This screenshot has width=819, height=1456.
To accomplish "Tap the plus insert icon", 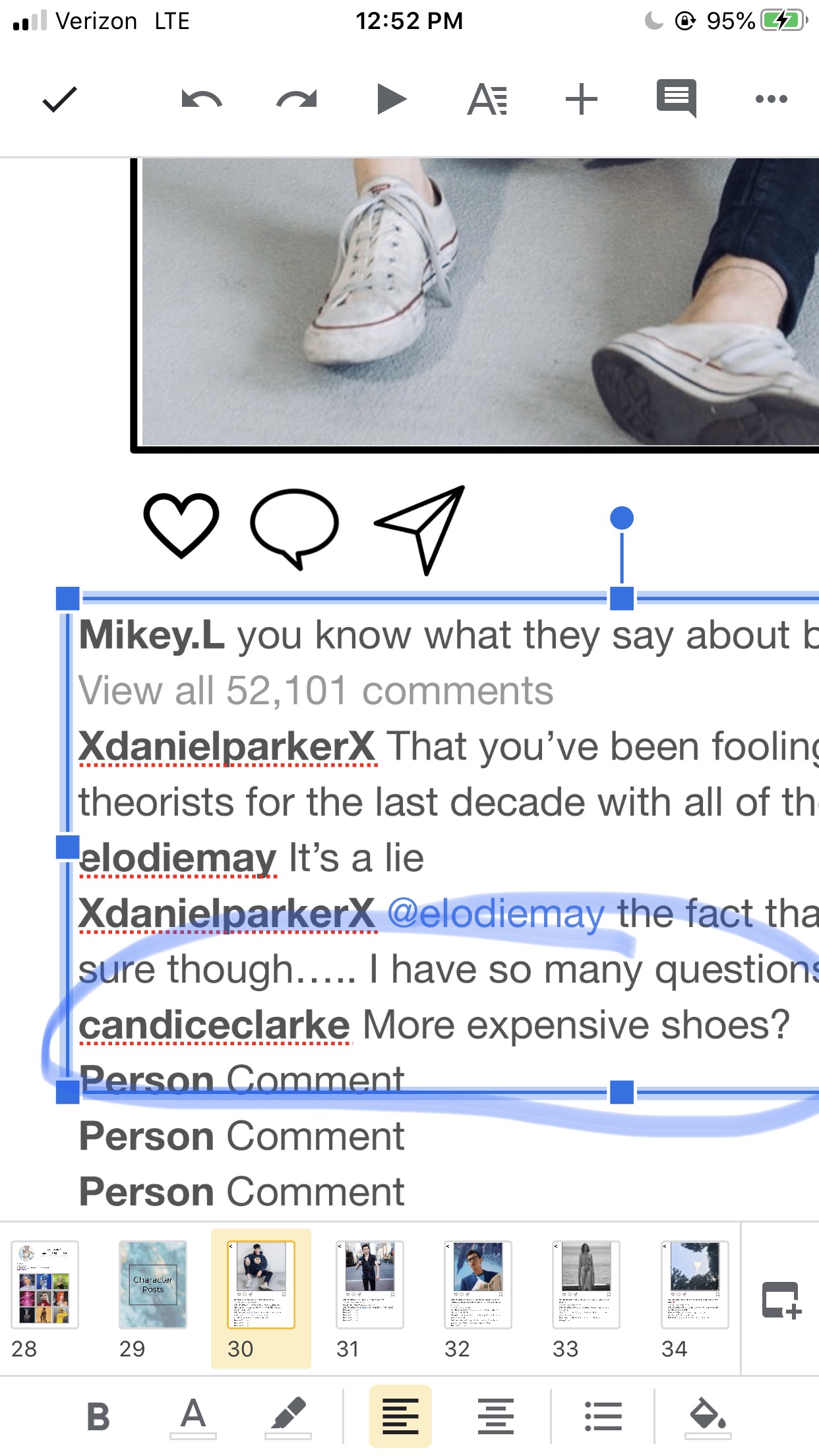I will point(582,100).
